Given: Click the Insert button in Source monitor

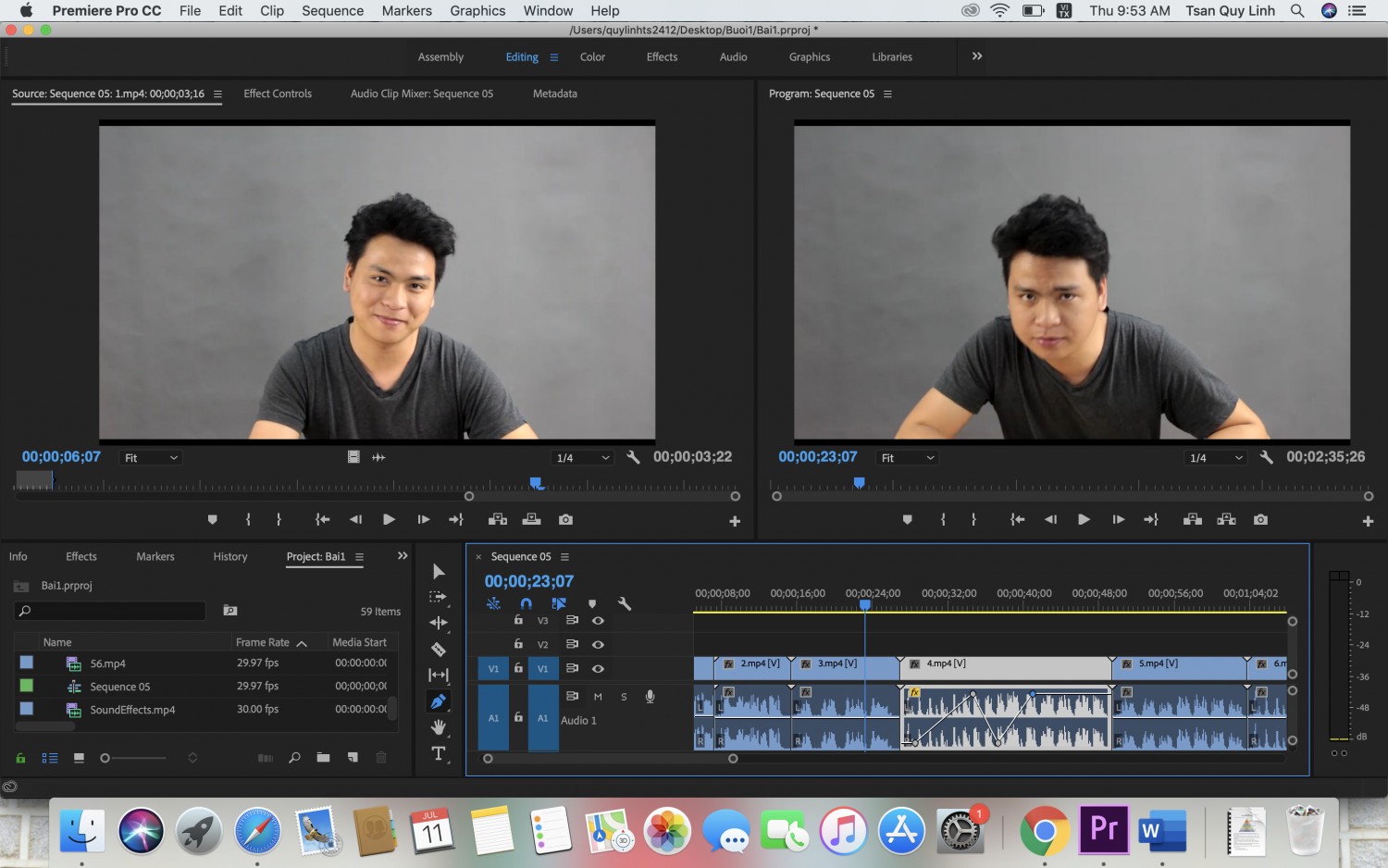Looking at the screenshot, I should (498, 520).
